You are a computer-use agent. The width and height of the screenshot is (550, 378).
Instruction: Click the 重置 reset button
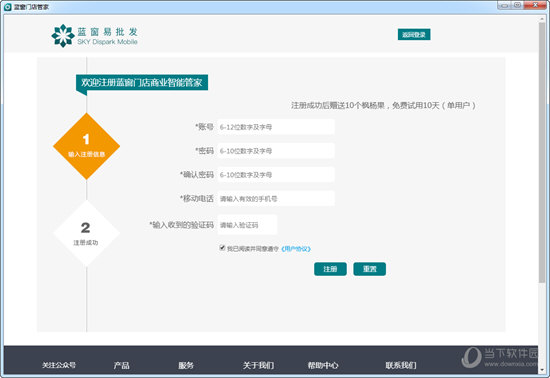[x=369, y=269]
